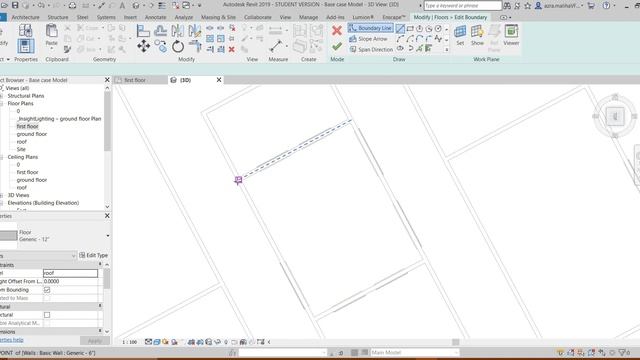Open the Architecture ribbon tab
The image size is (640, 360).
(x=25, y=17)
